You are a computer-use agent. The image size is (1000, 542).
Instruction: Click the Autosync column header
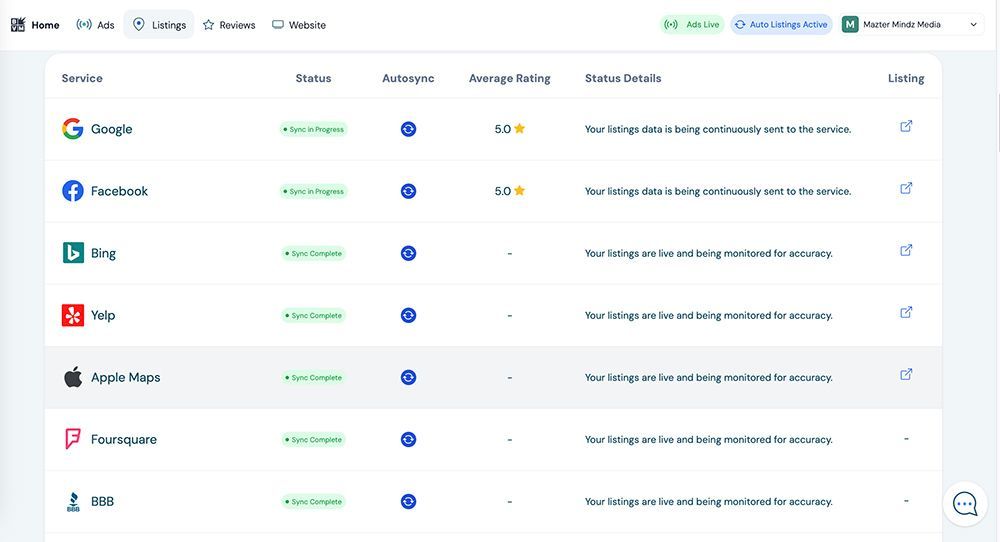[x=408, y=78]
